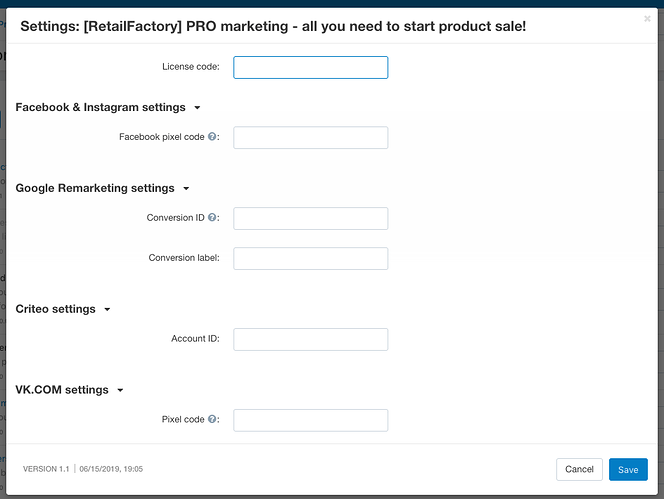Click the 'Account ID:' label text
The height and width of the screenshot is (499, 664).
point(195,338)
